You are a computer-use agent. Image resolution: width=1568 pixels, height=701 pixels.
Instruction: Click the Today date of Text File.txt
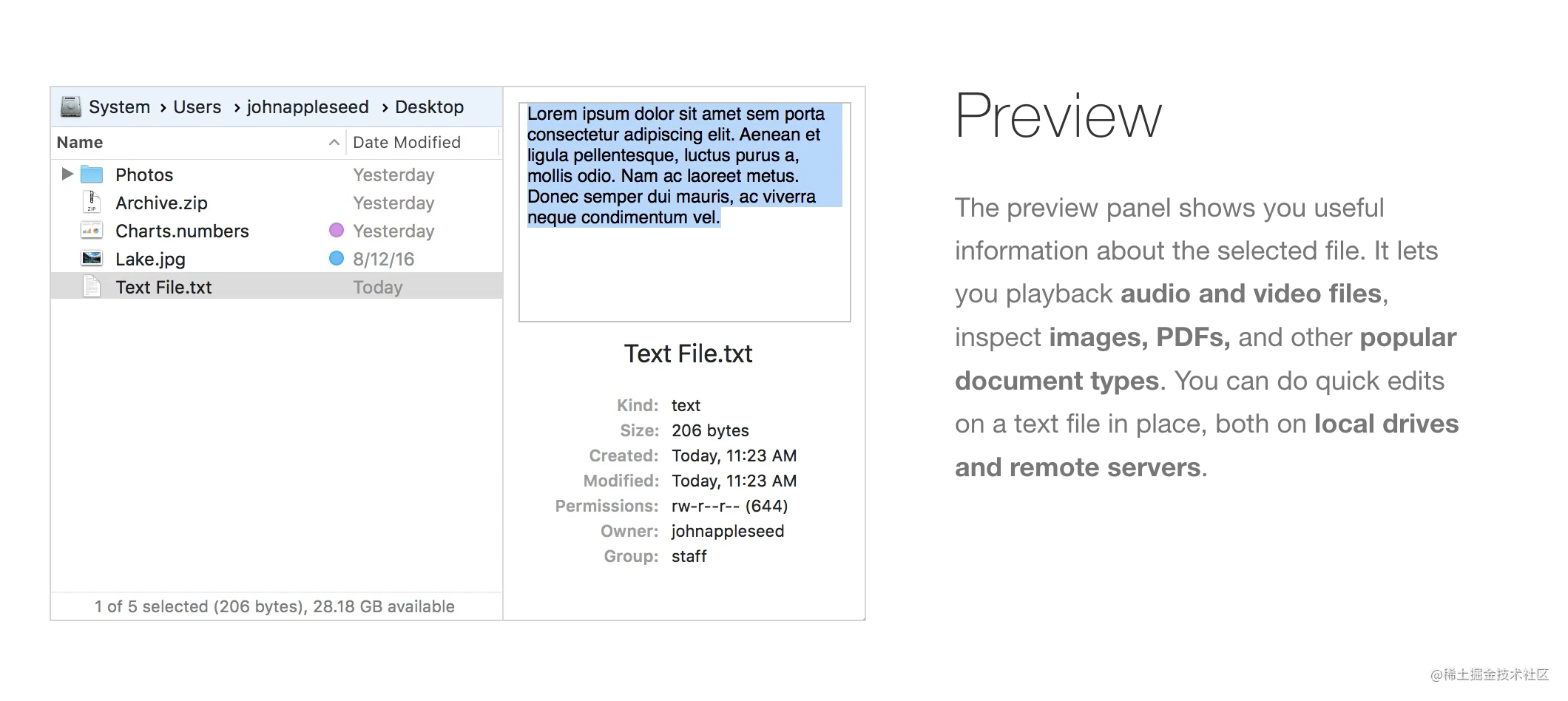(377, 287)
